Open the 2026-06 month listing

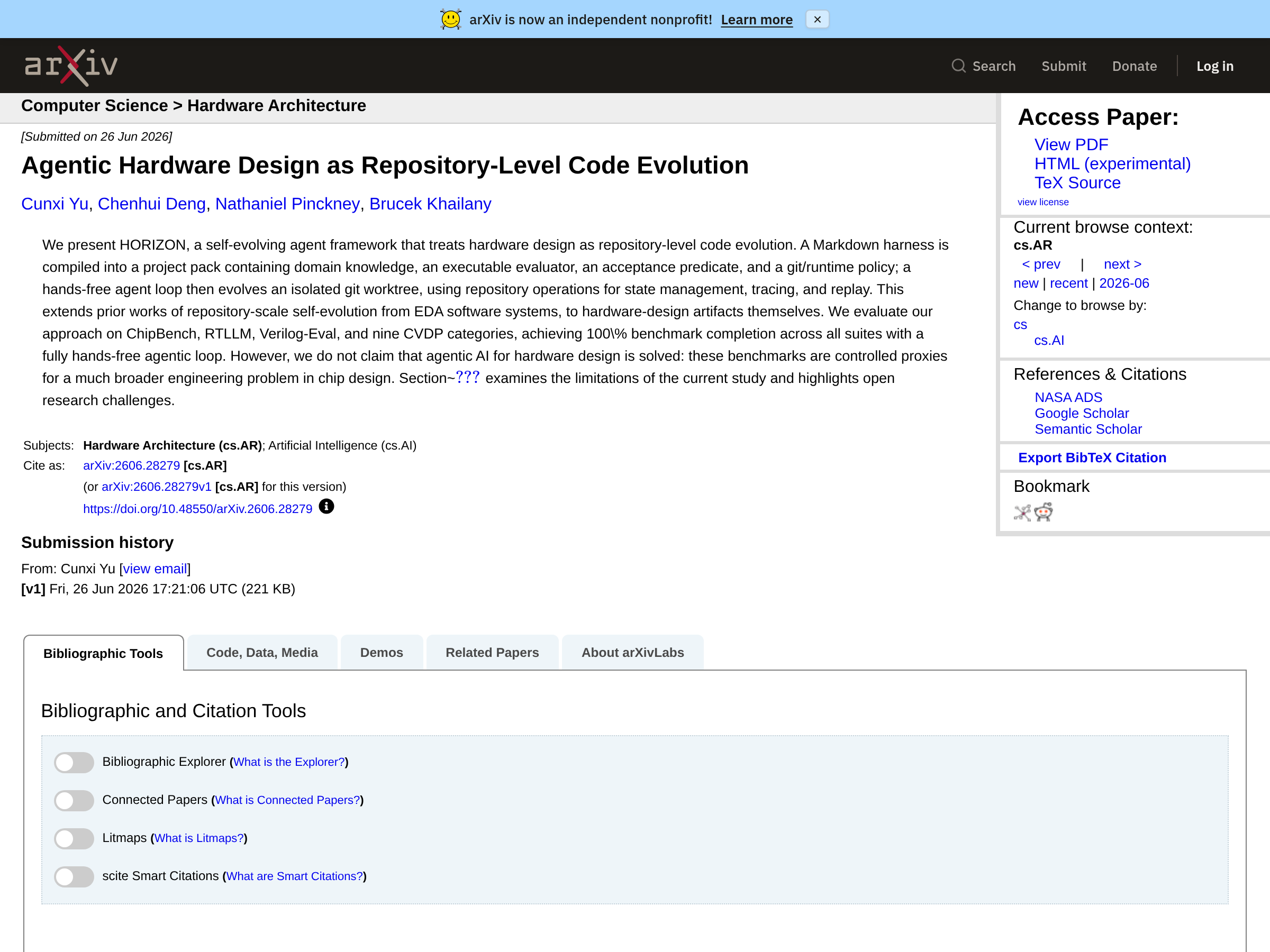click(1123, 283)
